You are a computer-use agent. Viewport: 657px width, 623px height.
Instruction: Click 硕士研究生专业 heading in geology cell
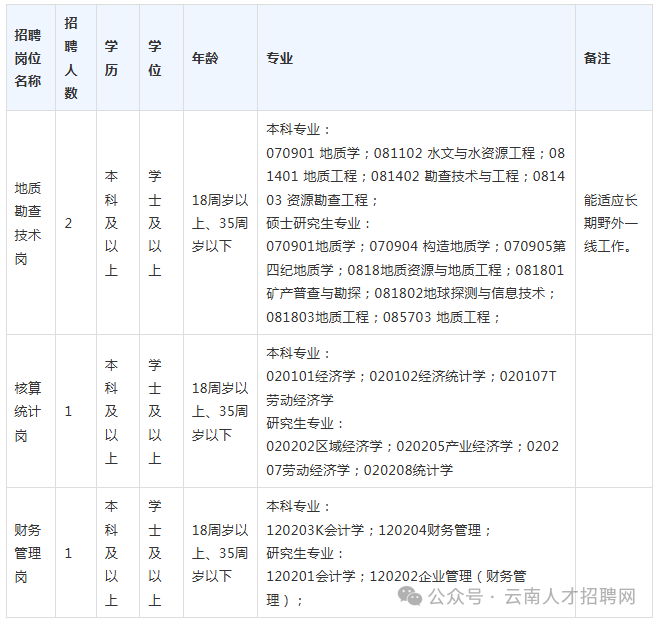pos(318,223)
